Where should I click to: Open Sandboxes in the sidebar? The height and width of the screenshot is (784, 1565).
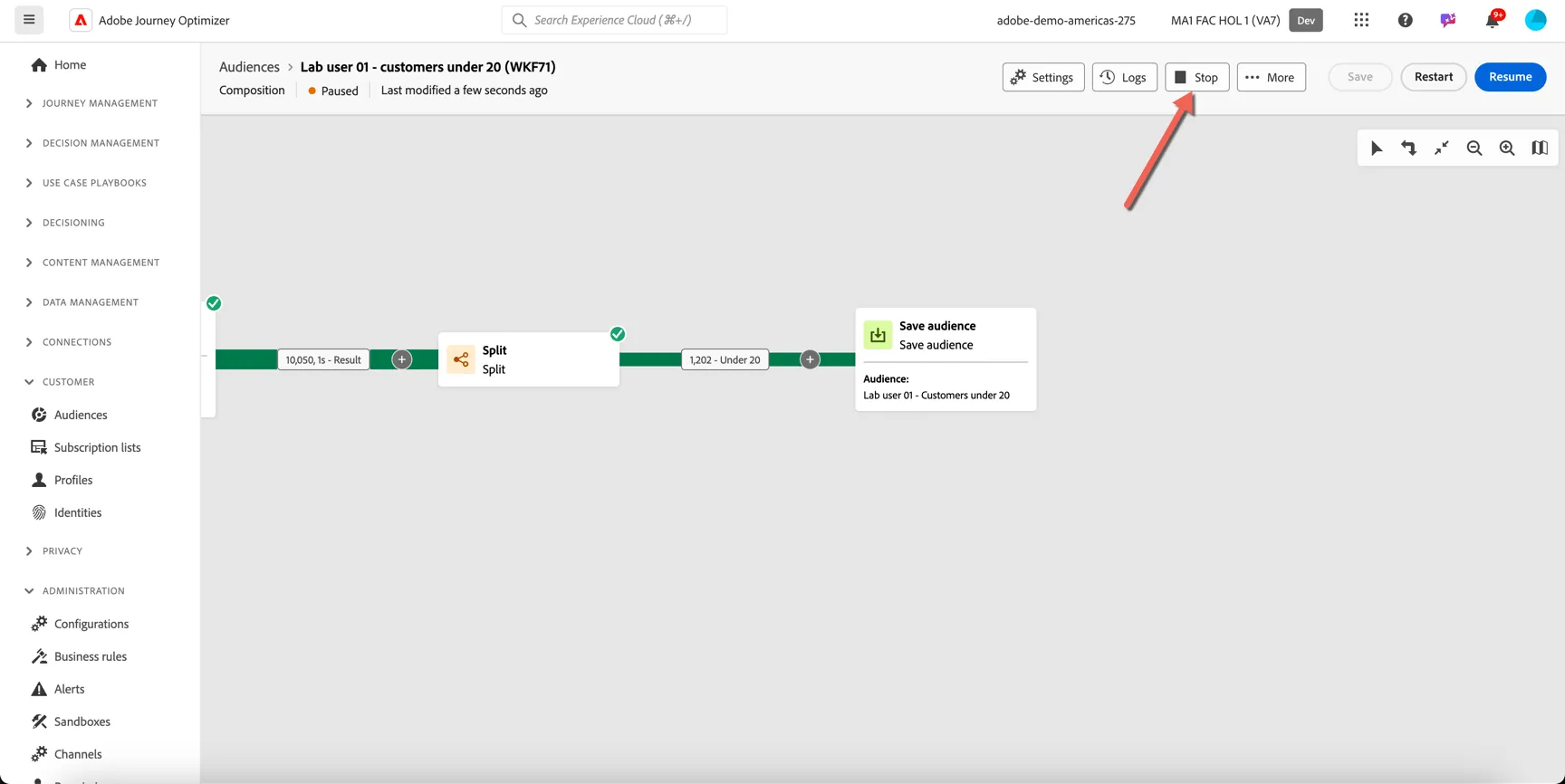(x=71, y=722)
